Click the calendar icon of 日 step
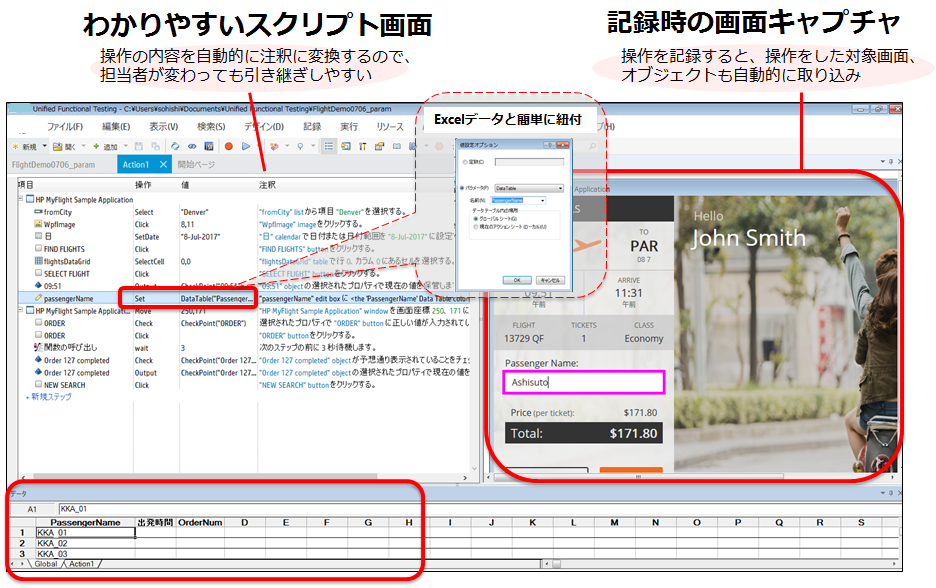The height and width of the screenshot is (588, 936). click(x=38, y=236)
